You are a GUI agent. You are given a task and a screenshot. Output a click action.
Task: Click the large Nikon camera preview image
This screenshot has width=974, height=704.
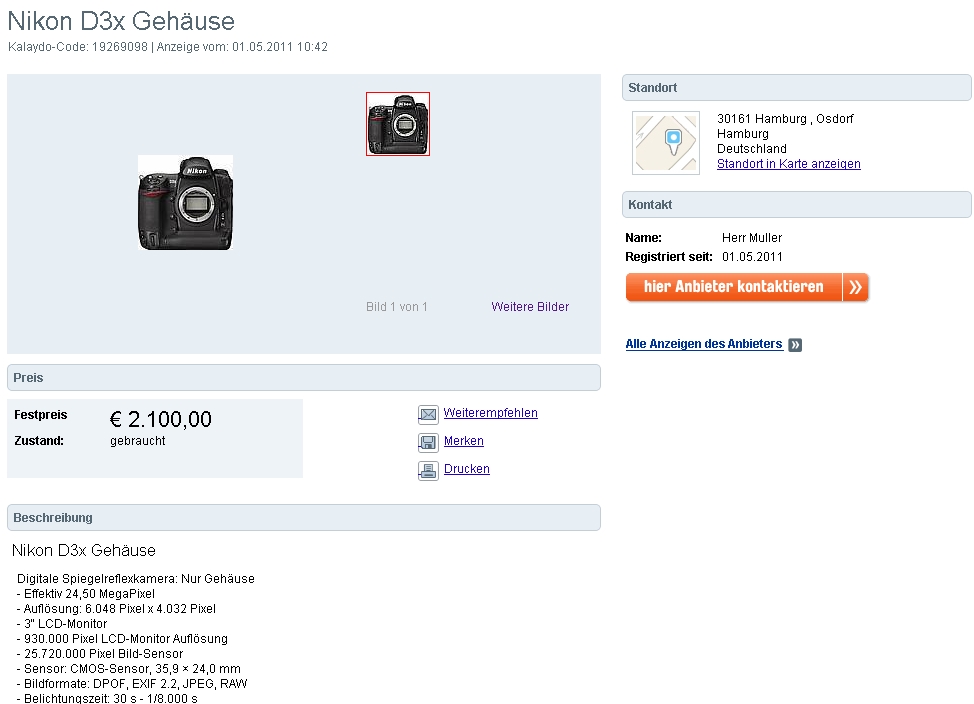tap(185, 202)
